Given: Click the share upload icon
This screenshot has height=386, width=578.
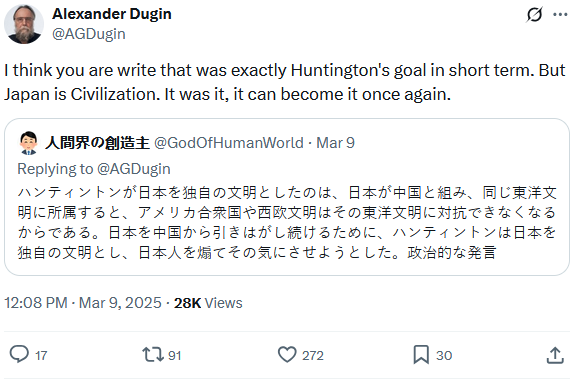Looking at the screenshot, I should [555, 355].
